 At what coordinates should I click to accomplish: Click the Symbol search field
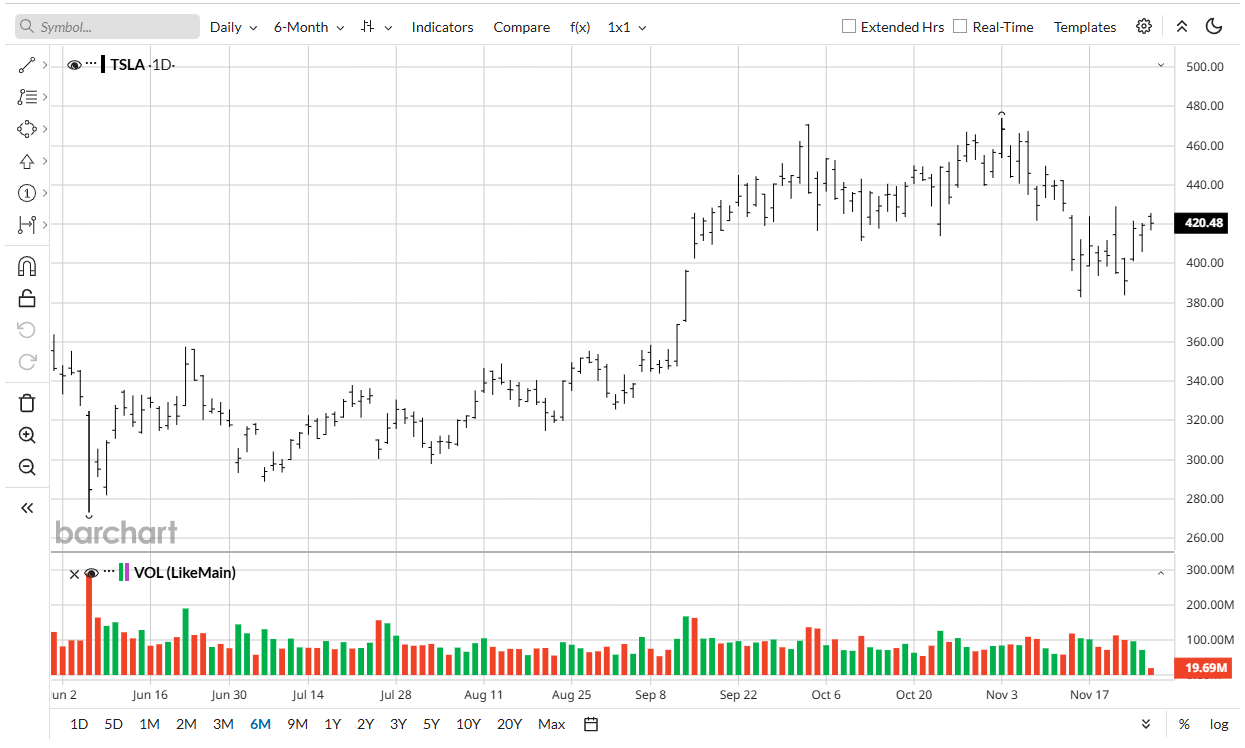pos(107,27)
